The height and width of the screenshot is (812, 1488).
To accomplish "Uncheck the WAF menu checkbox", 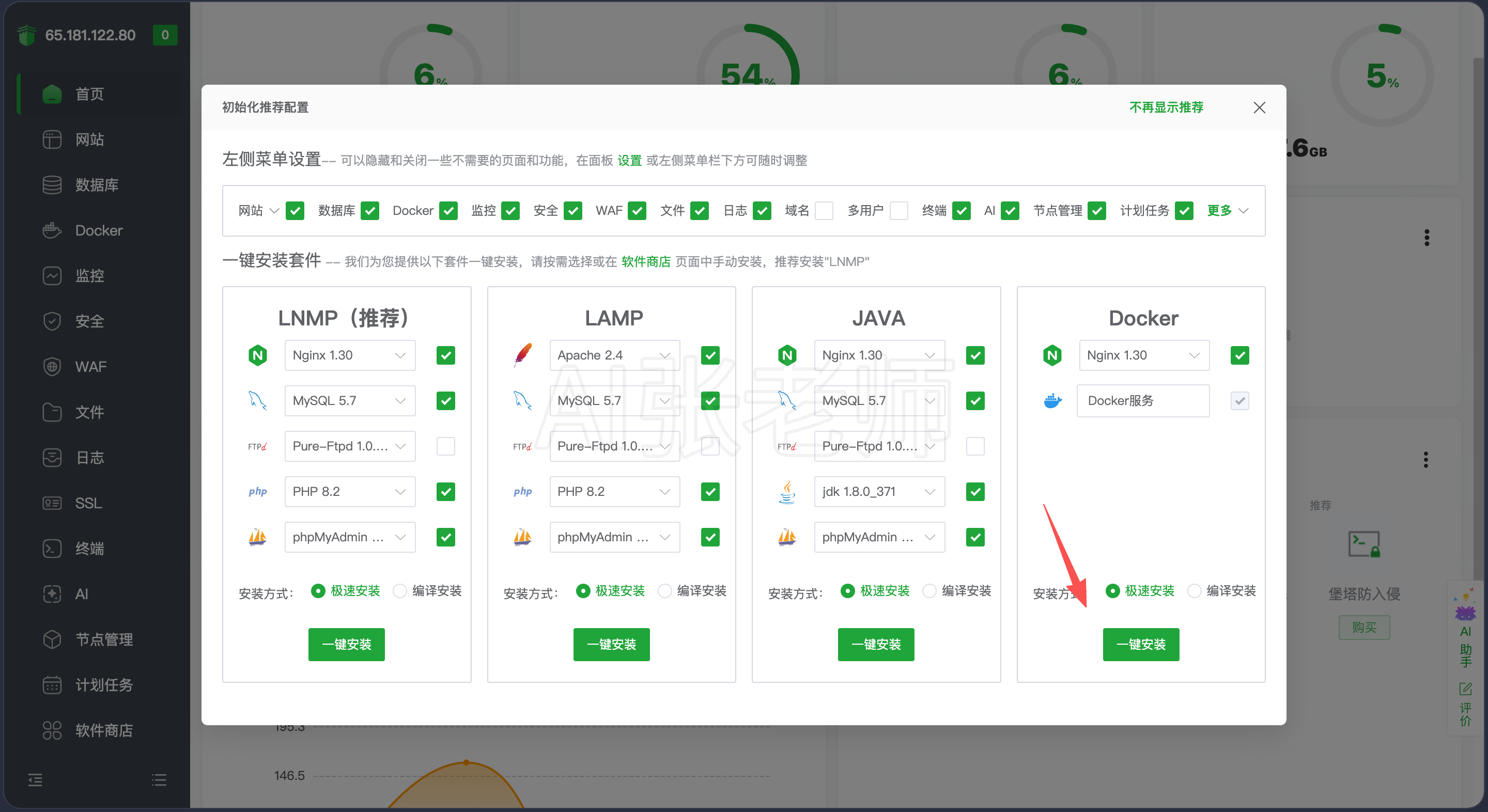I will click(637, 211).
